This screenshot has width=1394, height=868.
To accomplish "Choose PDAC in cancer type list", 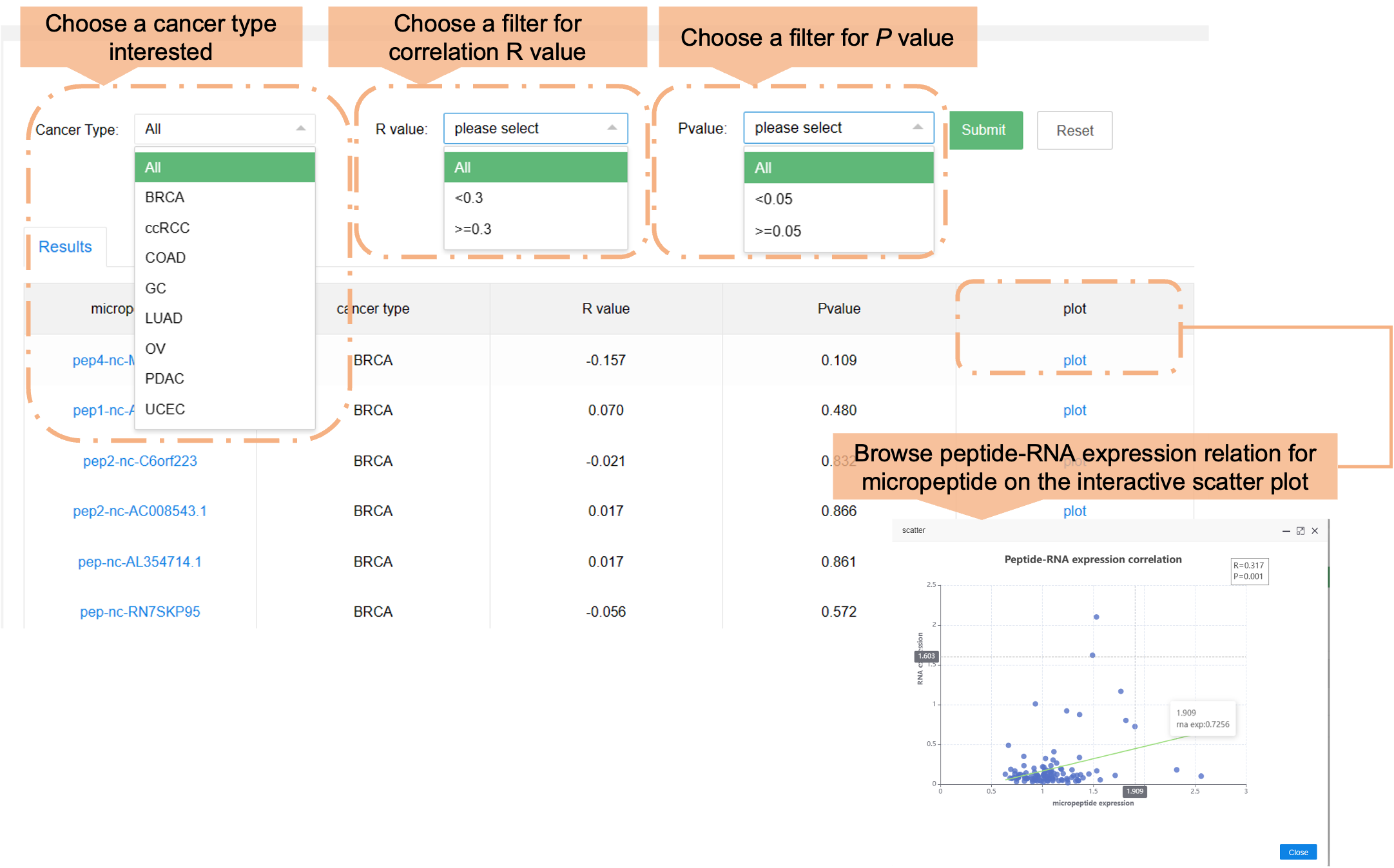I will tap(165, 379).
